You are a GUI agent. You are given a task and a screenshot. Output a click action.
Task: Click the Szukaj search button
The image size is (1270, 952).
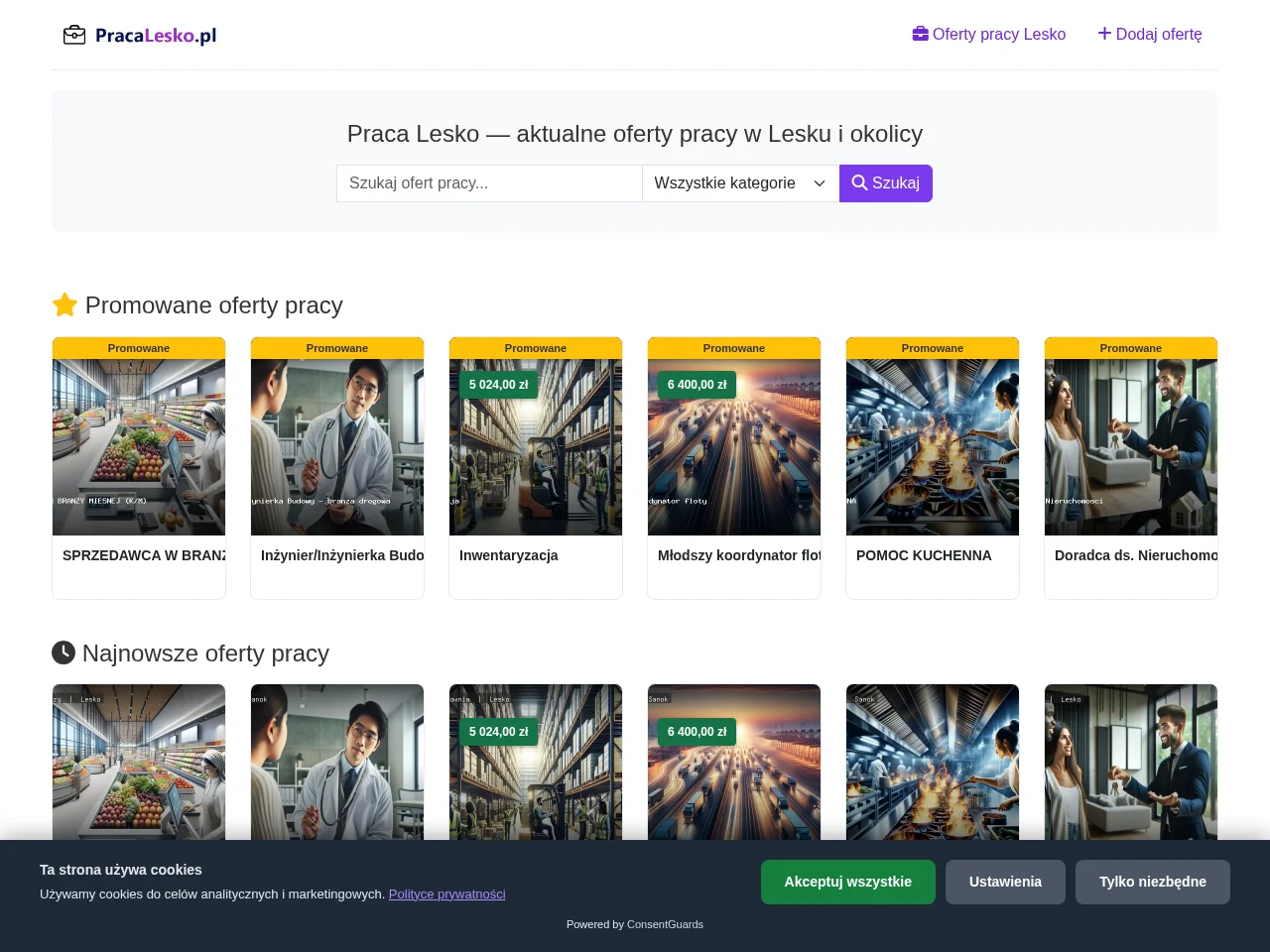click(x=886, y=183)
